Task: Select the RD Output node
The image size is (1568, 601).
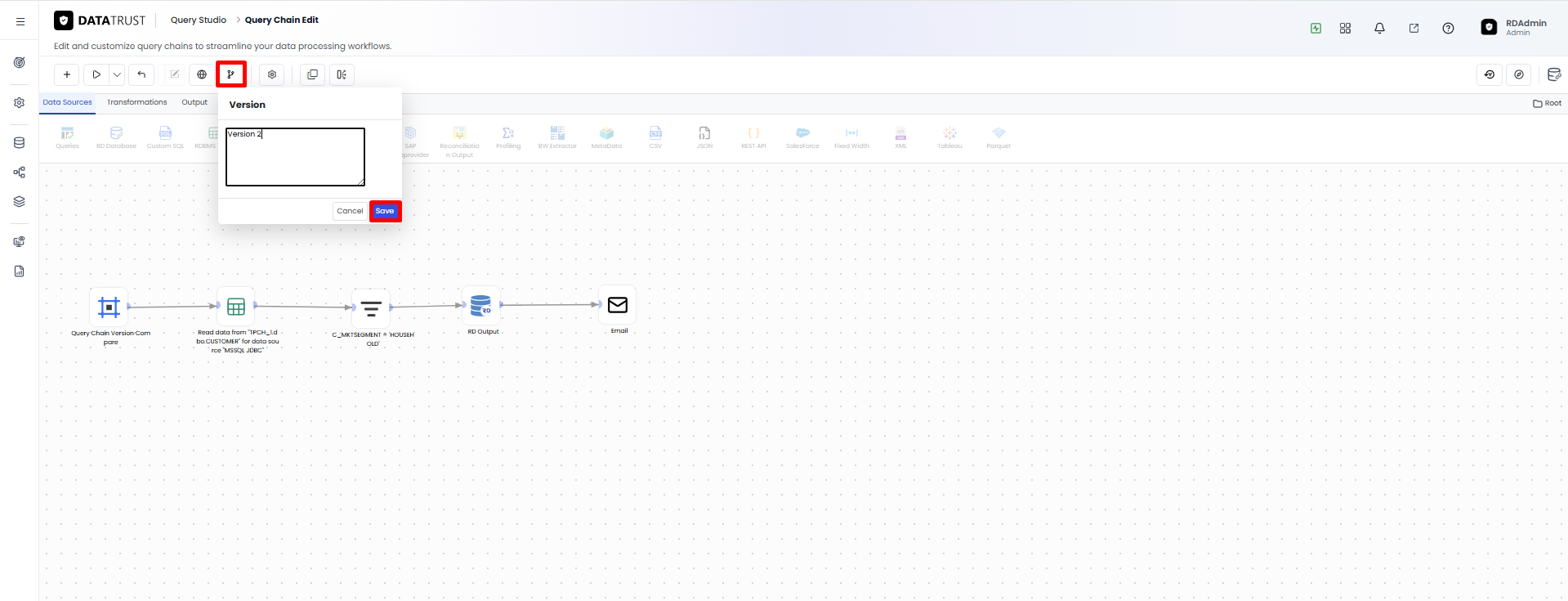Action: (x=481, y=306)
